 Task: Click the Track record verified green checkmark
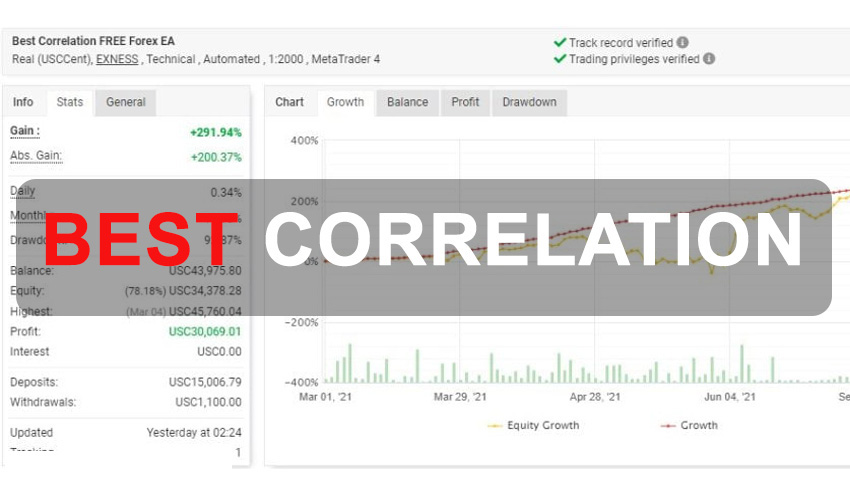coord(560,42)
